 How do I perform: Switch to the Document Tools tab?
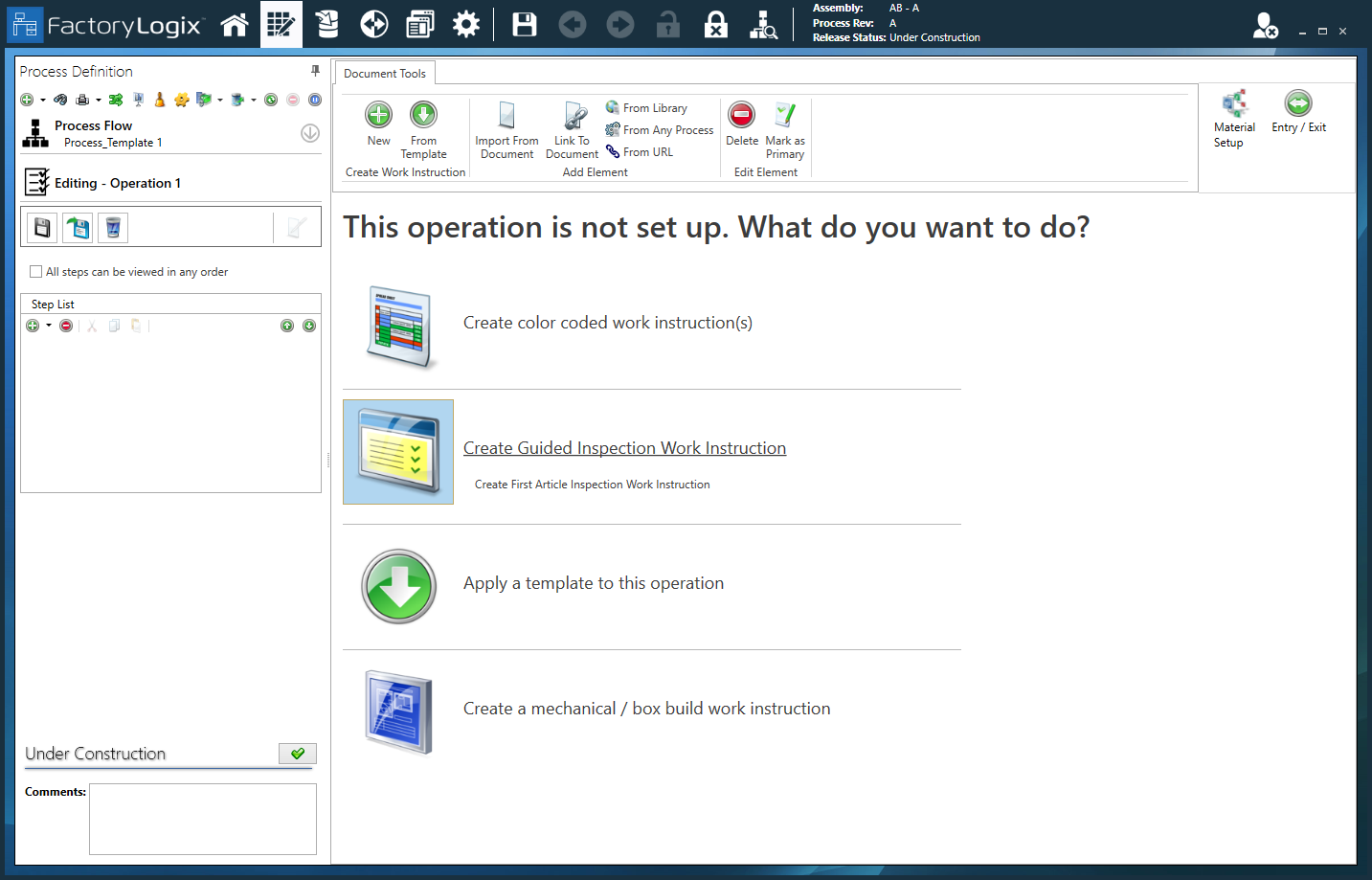coord(385,73)
